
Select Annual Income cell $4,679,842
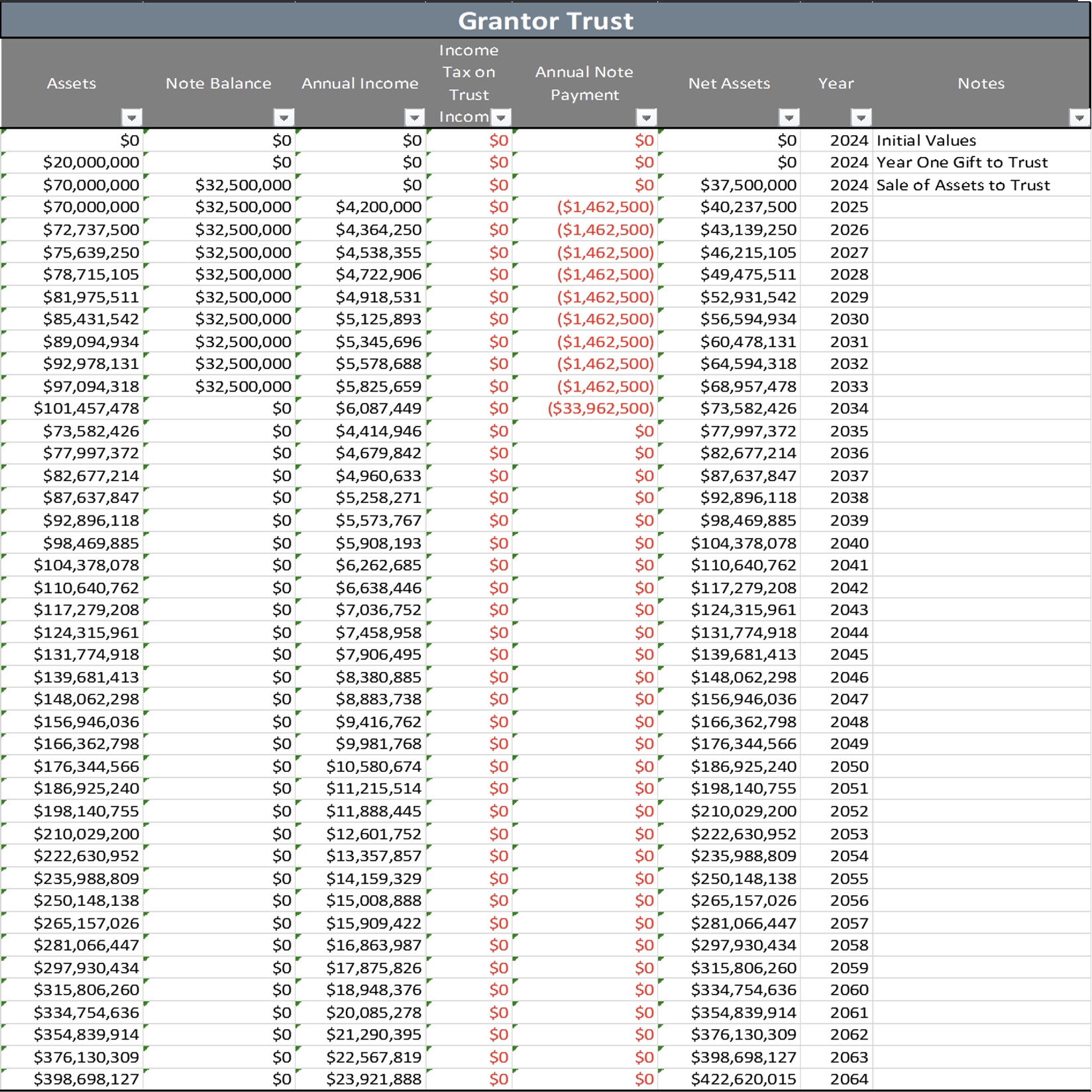(x=360, y=453)
